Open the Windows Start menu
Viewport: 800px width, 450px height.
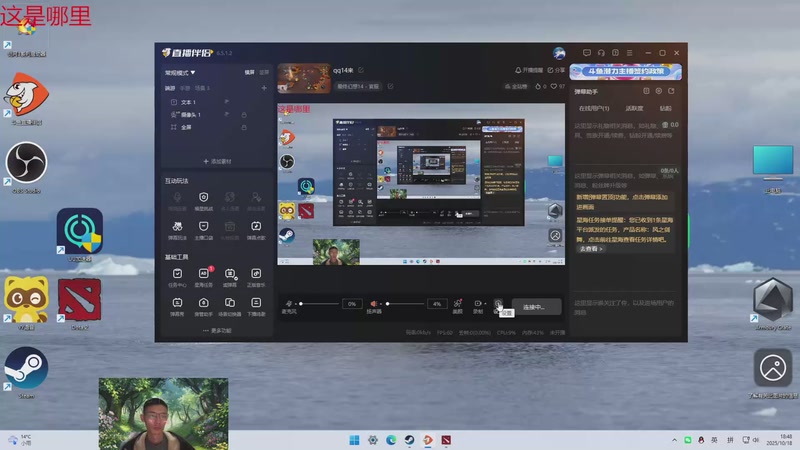tap(354, 440)
